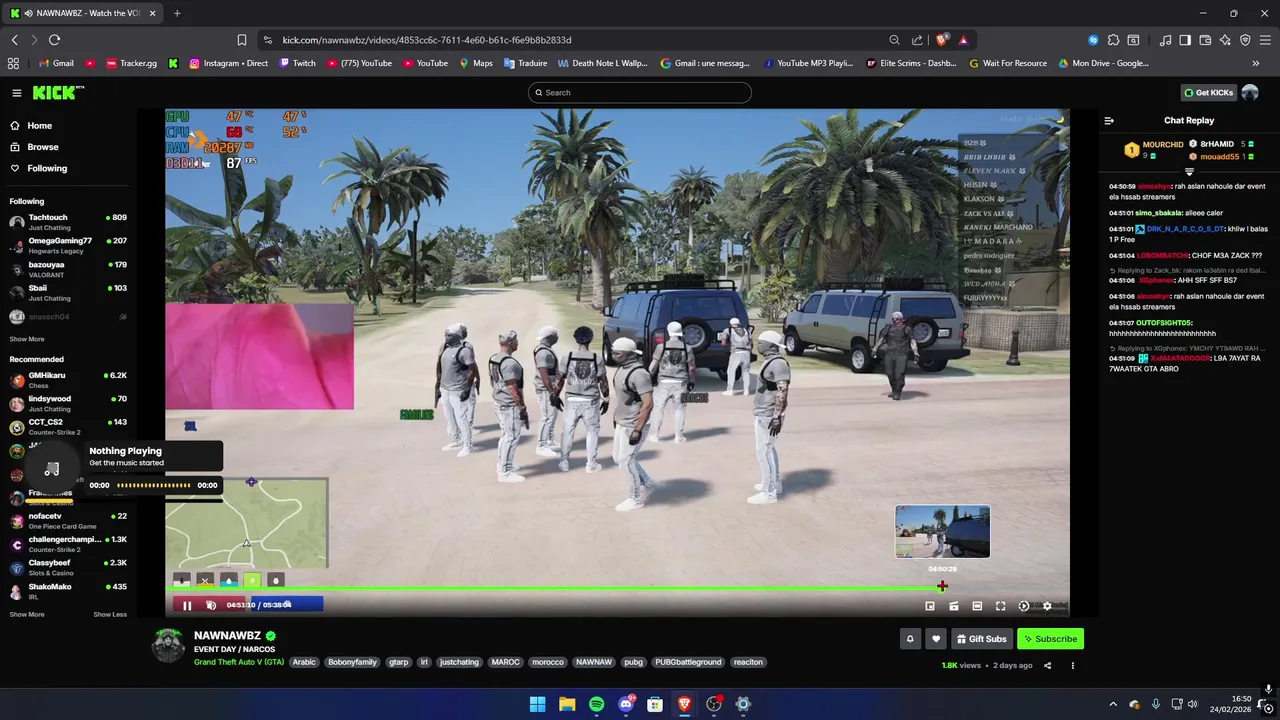
Task: Click the 04:50:29 preview thumbnail
Action: pyautogui.click(x=942, y=531)
